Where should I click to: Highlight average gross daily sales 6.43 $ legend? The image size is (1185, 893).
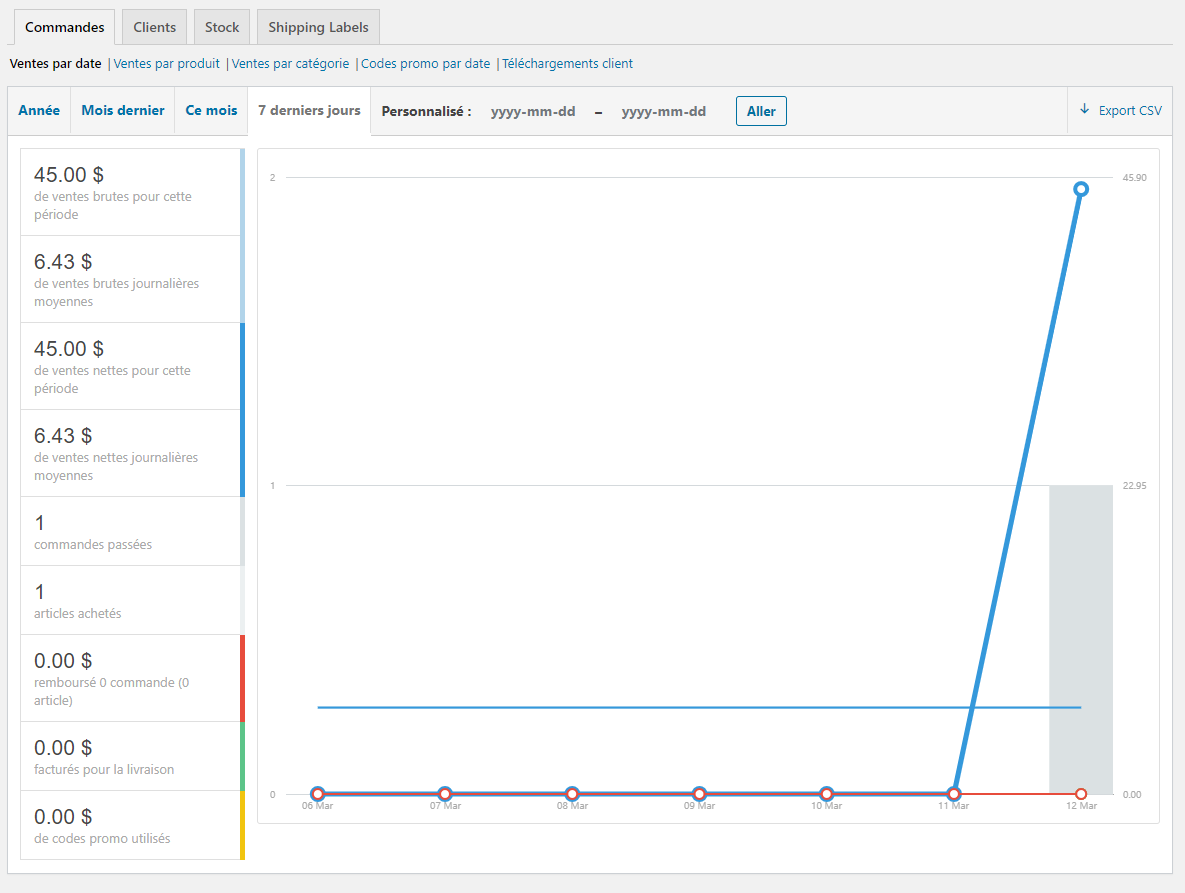pyautogui.click(x=132, y=280)
